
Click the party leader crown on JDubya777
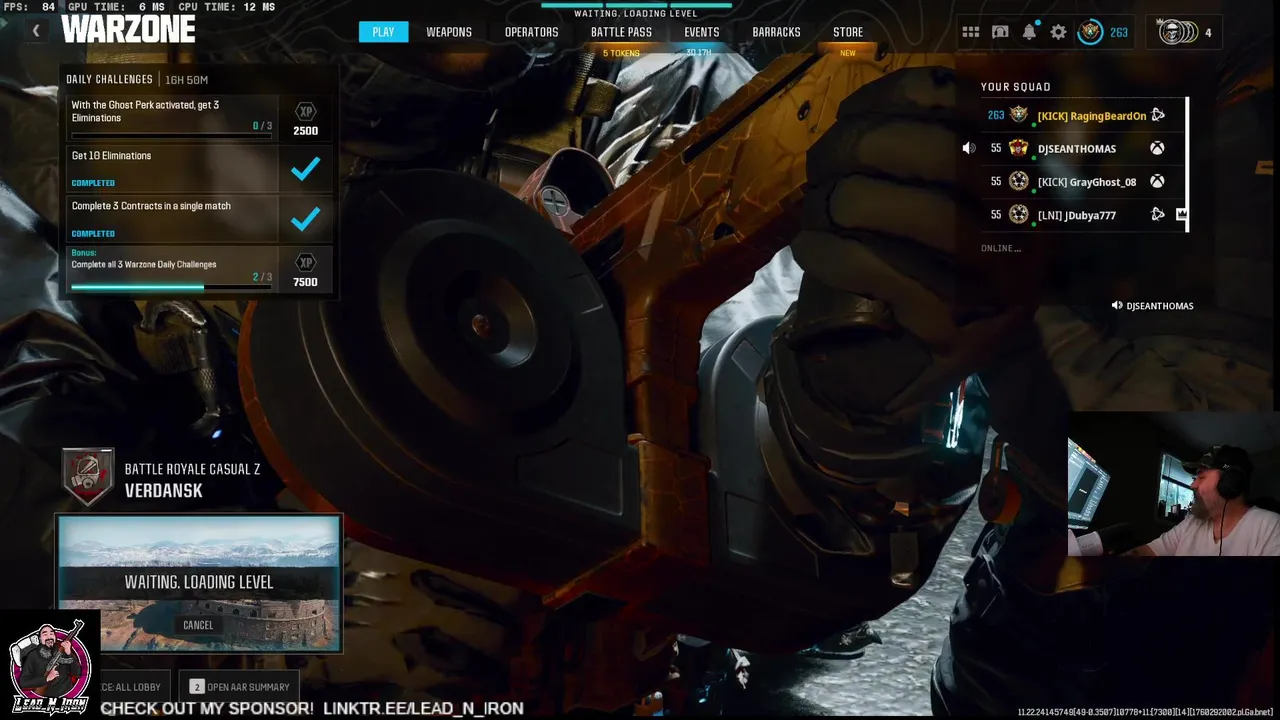point(1181,214)
